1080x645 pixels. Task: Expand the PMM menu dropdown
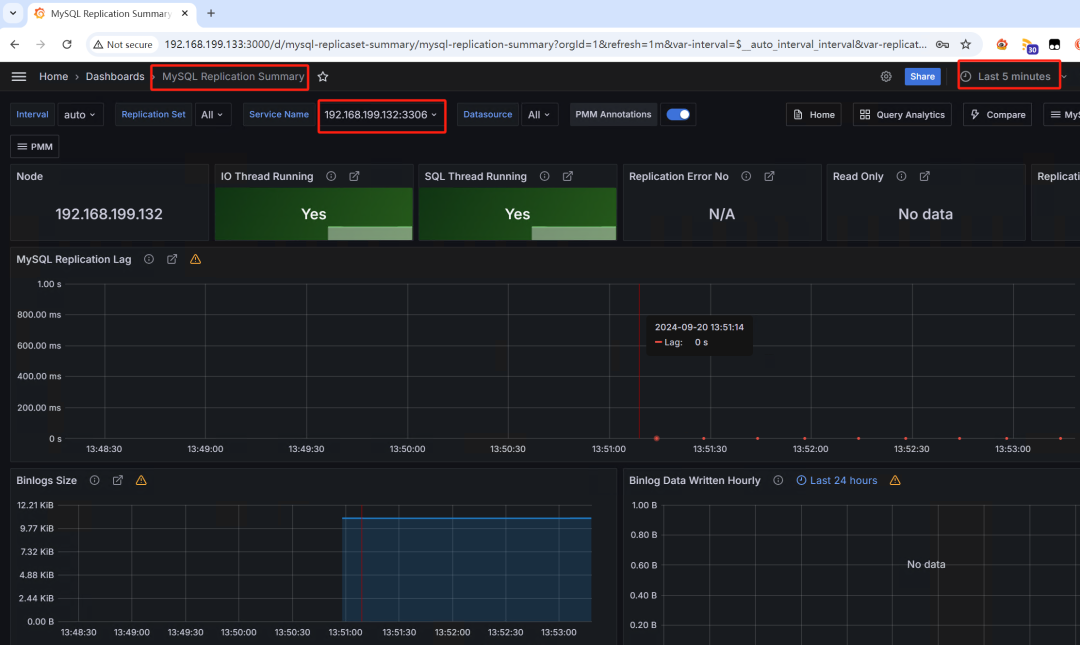pos(34,147)
